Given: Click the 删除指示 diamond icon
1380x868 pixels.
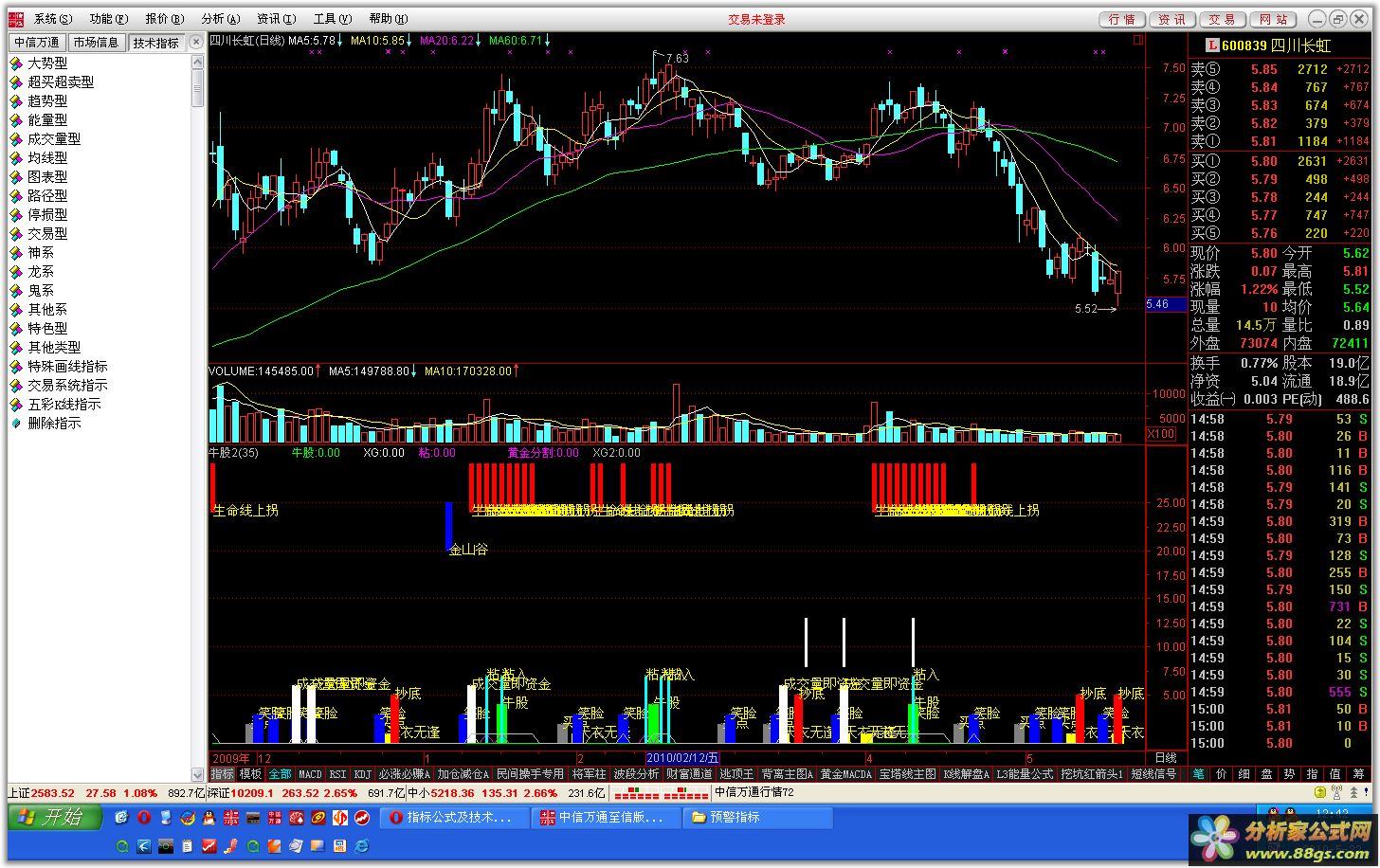Looking at the screenshot, I should click(x=16, y=423).
